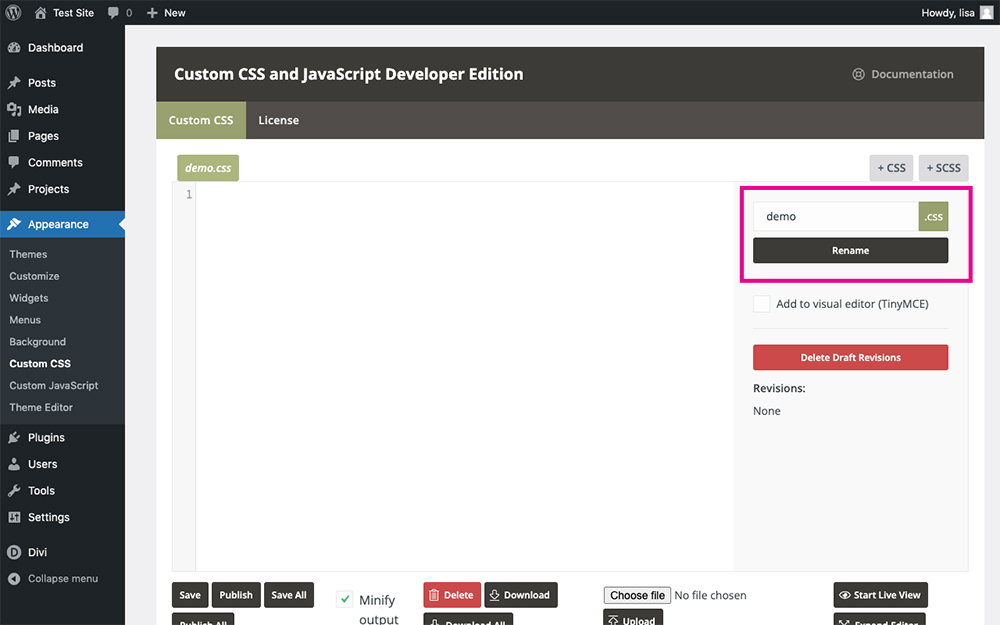Open the Divi menu

pos(62,552)
